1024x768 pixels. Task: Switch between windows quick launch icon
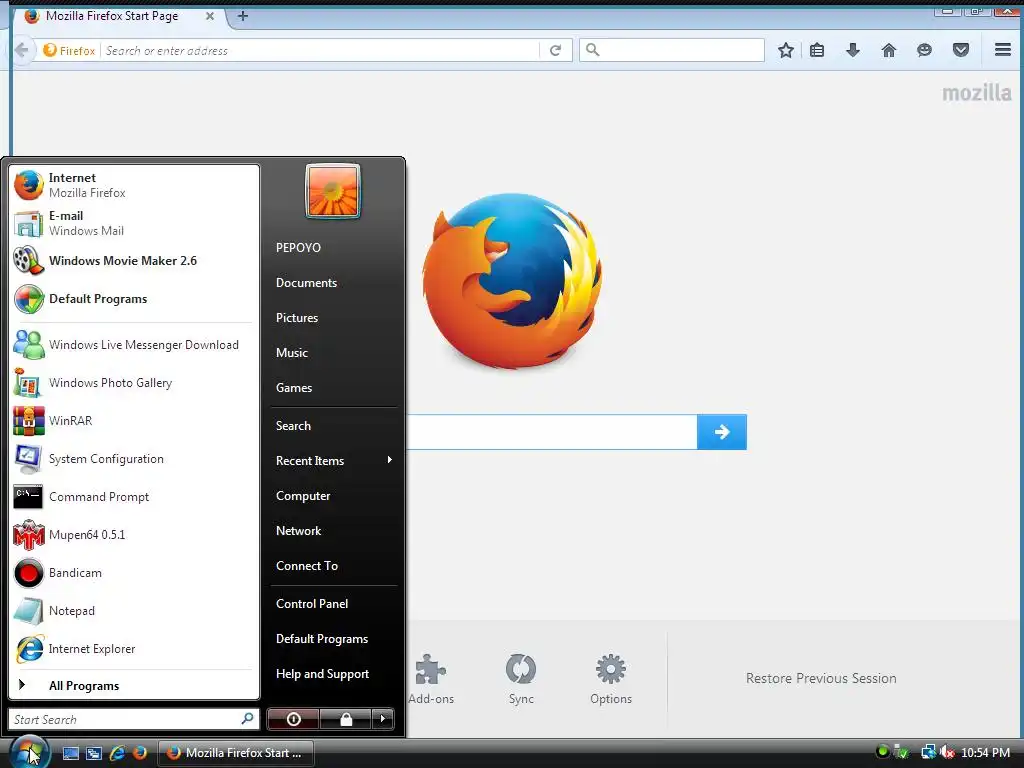click(94, 753)
